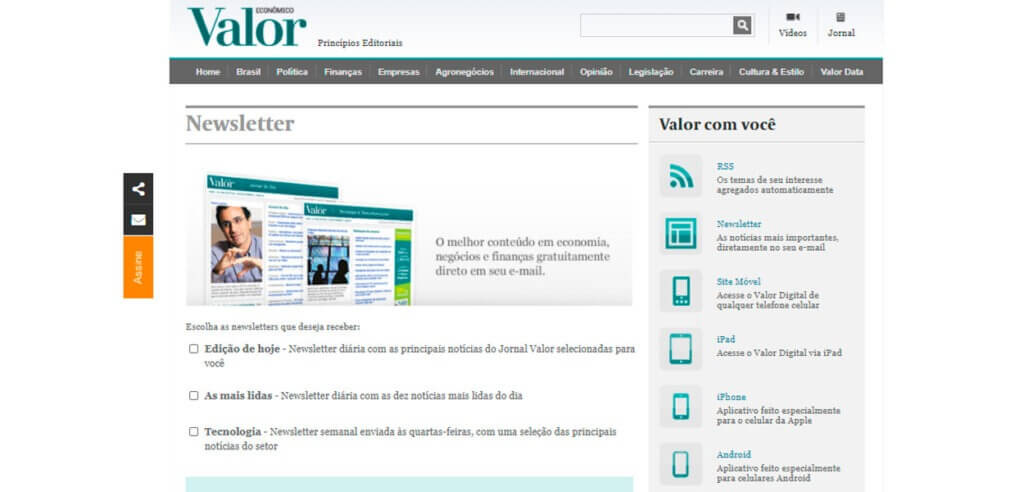Open the Internacional menu item

[537, 72]
